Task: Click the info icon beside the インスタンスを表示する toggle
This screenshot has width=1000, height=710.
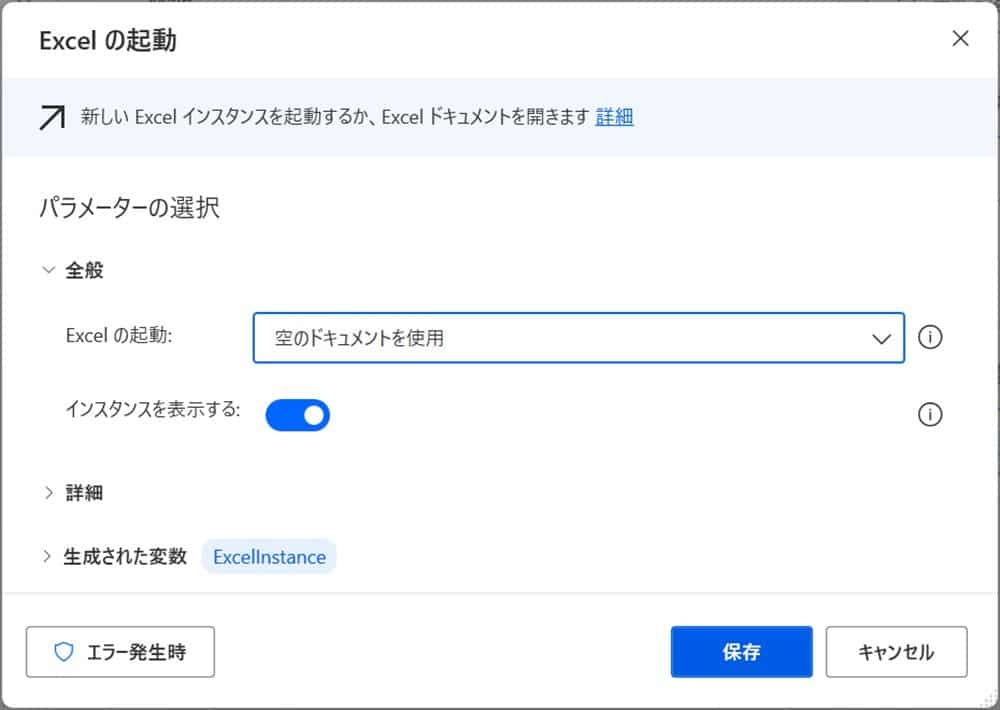Action: (x=930, y=415)
